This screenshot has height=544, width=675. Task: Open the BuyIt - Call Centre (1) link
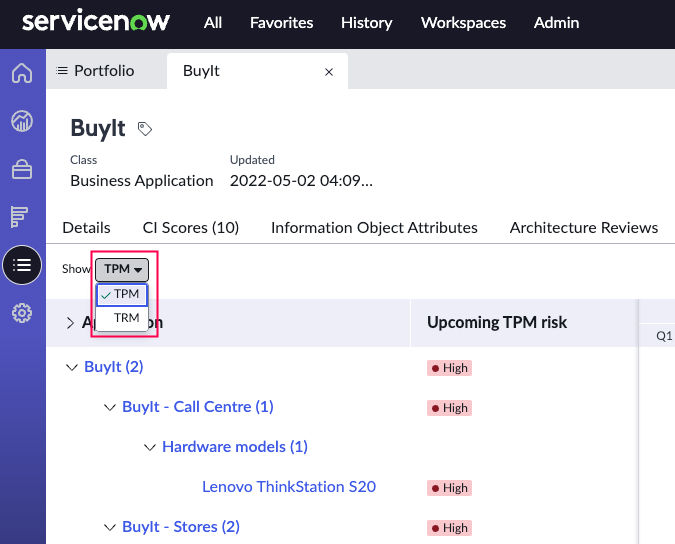point(198,407)
